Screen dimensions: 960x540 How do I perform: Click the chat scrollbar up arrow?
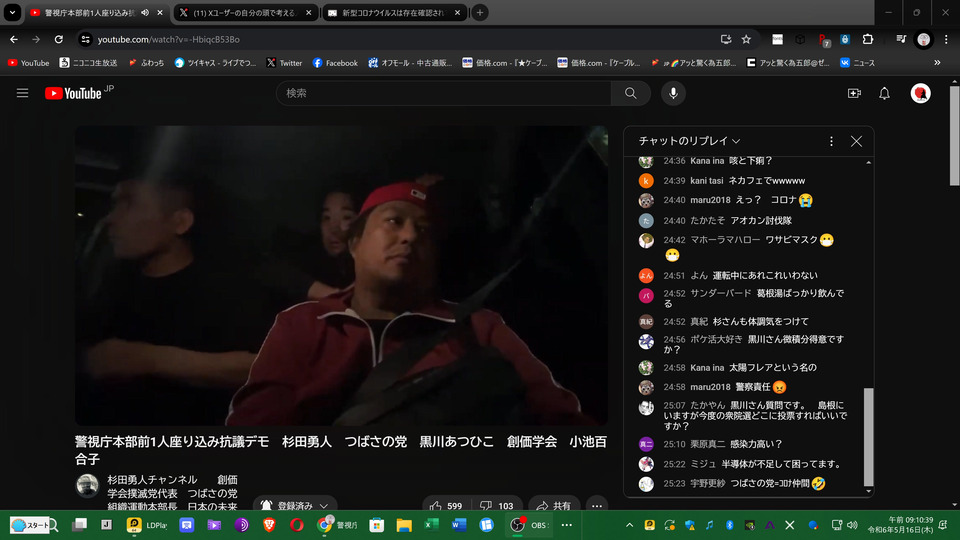pos(868,162)
